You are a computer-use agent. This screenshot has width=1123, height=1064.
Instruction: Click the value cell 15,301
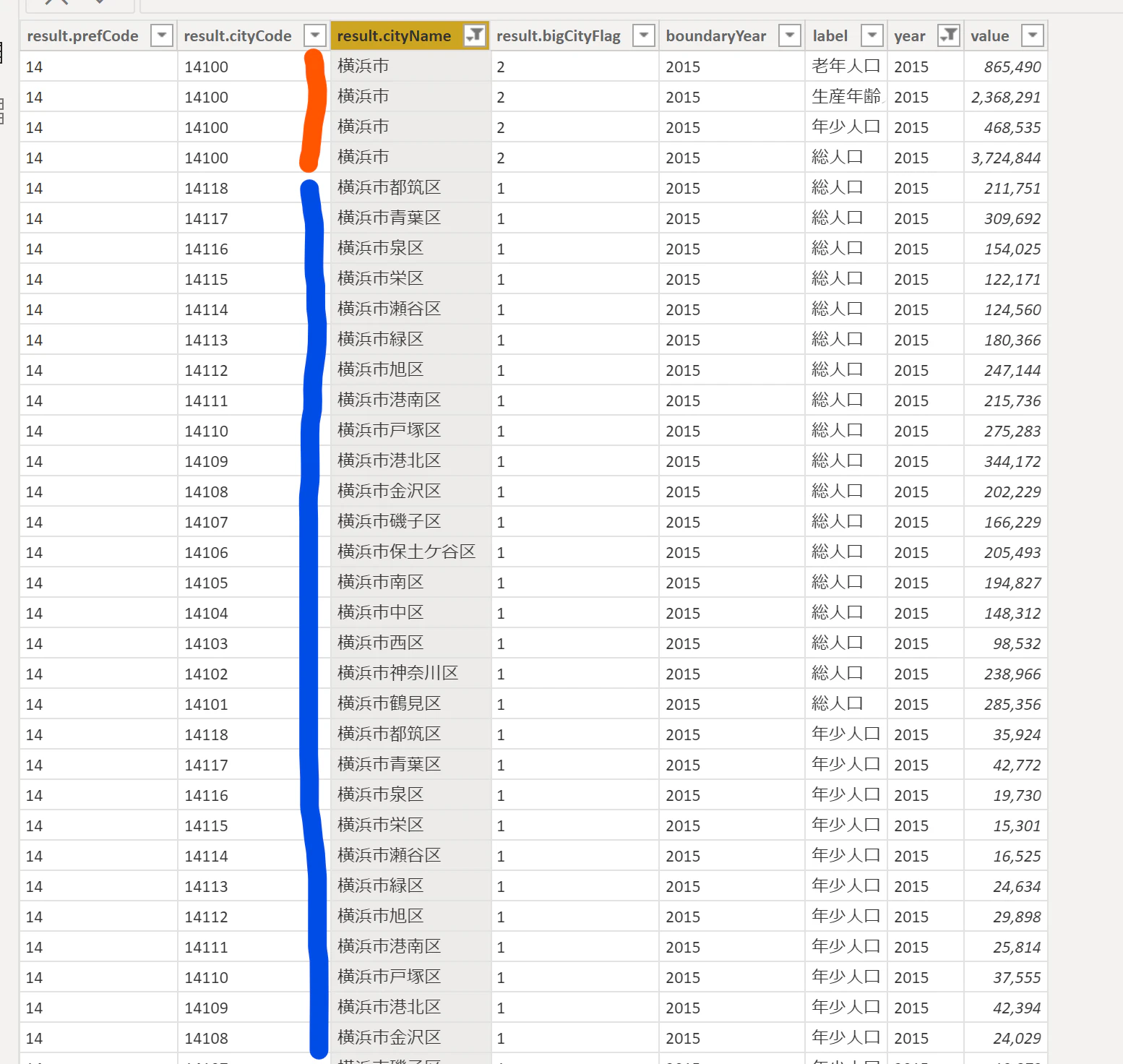pos(1005,825)
